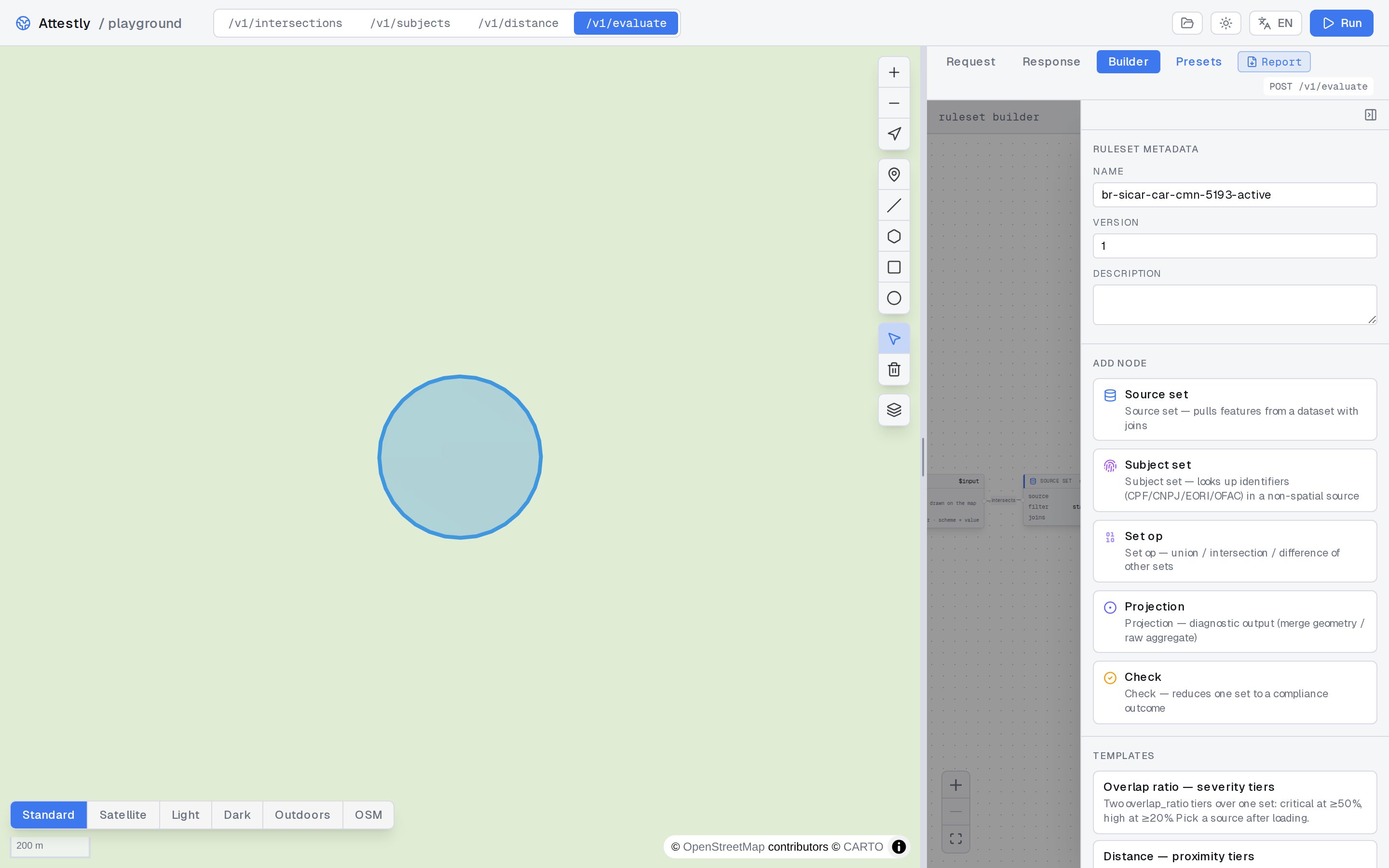Zoom in on the map

[x=894, y=72]
